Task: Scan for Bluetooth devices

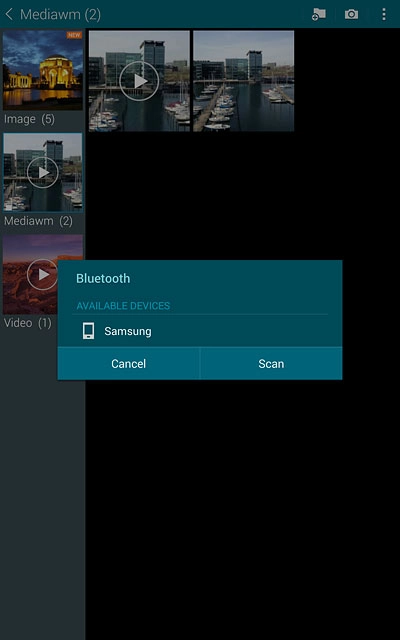Action: 271,364
